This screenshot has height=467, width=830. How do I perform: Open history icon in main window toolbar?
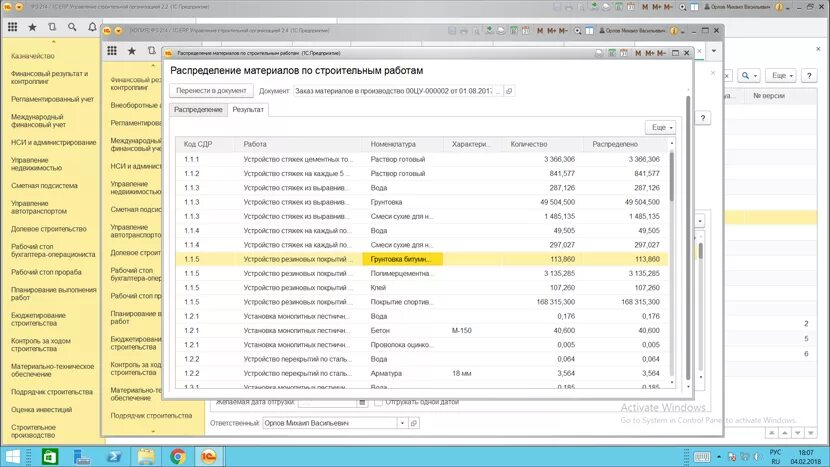tap(52, 27)
